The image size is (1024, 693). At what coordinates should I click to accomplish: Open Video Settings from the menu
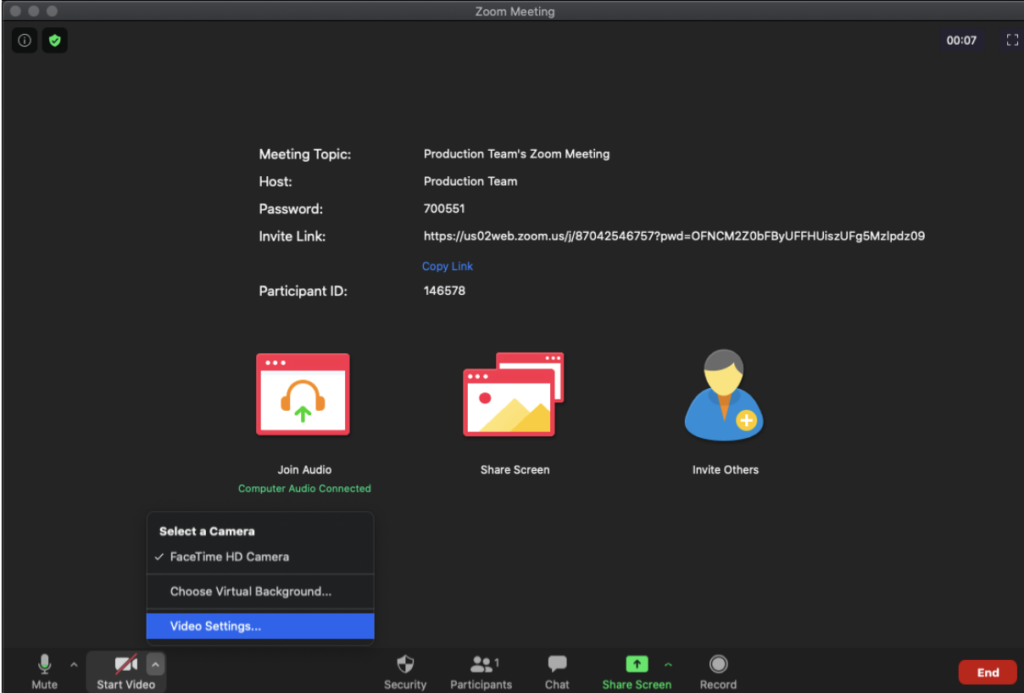[x=260, y=626]
